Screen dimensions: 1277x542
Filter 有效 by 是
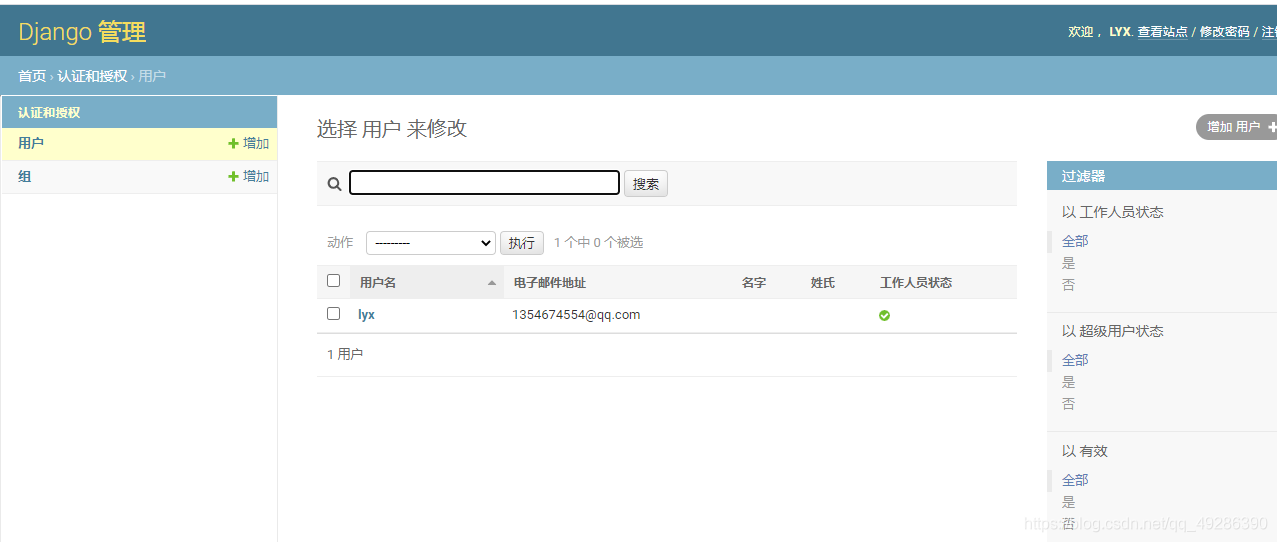point(1068,502)
